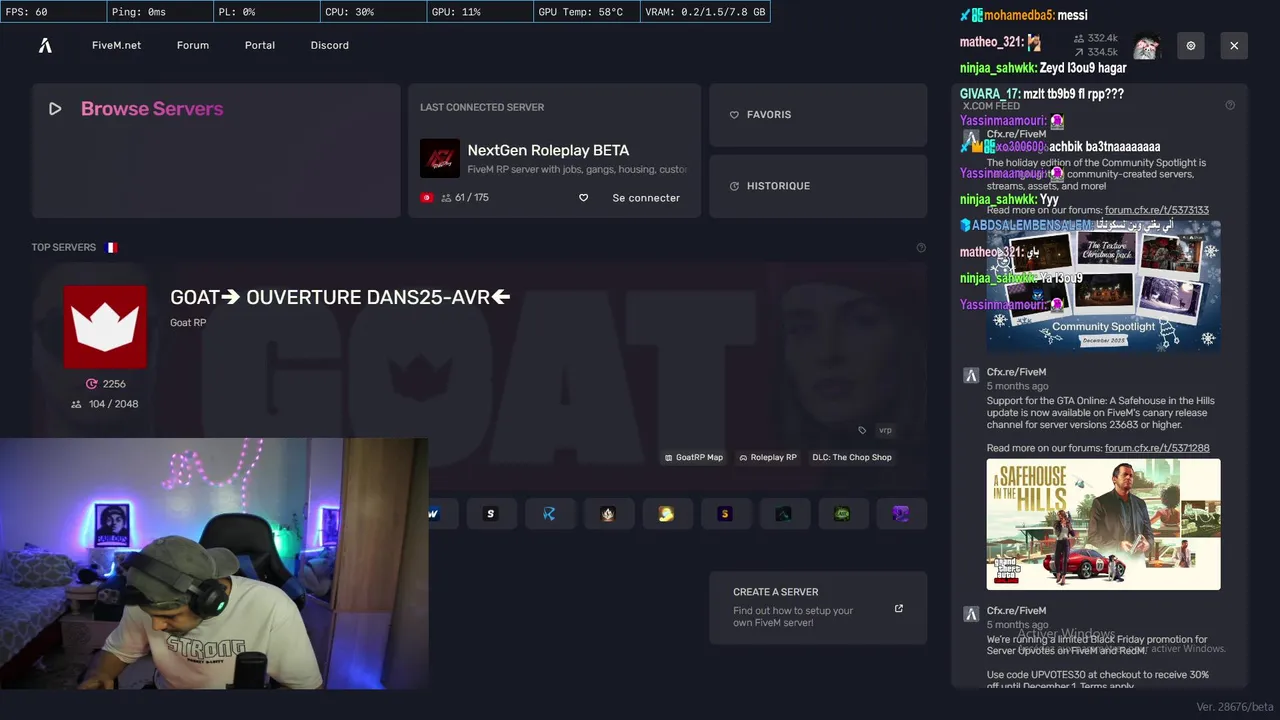Click the LAST CONNECTED SERVER heading
This screenshot has height=720, width=1280.
coord(482,107)
